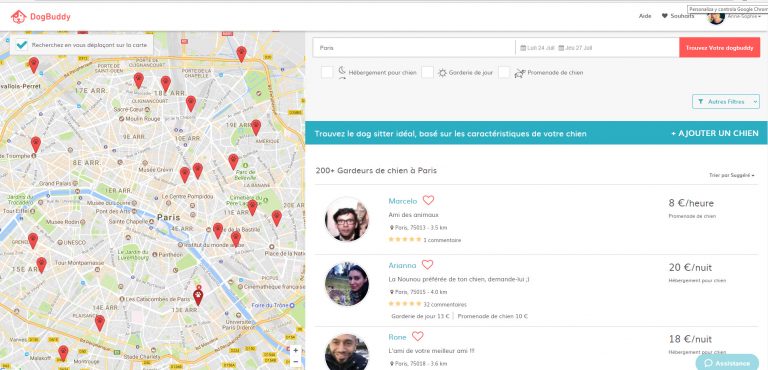Select the dark paw marker in 13E arrondissement
This screenshot has height=370, width=768.
(198, 296)
